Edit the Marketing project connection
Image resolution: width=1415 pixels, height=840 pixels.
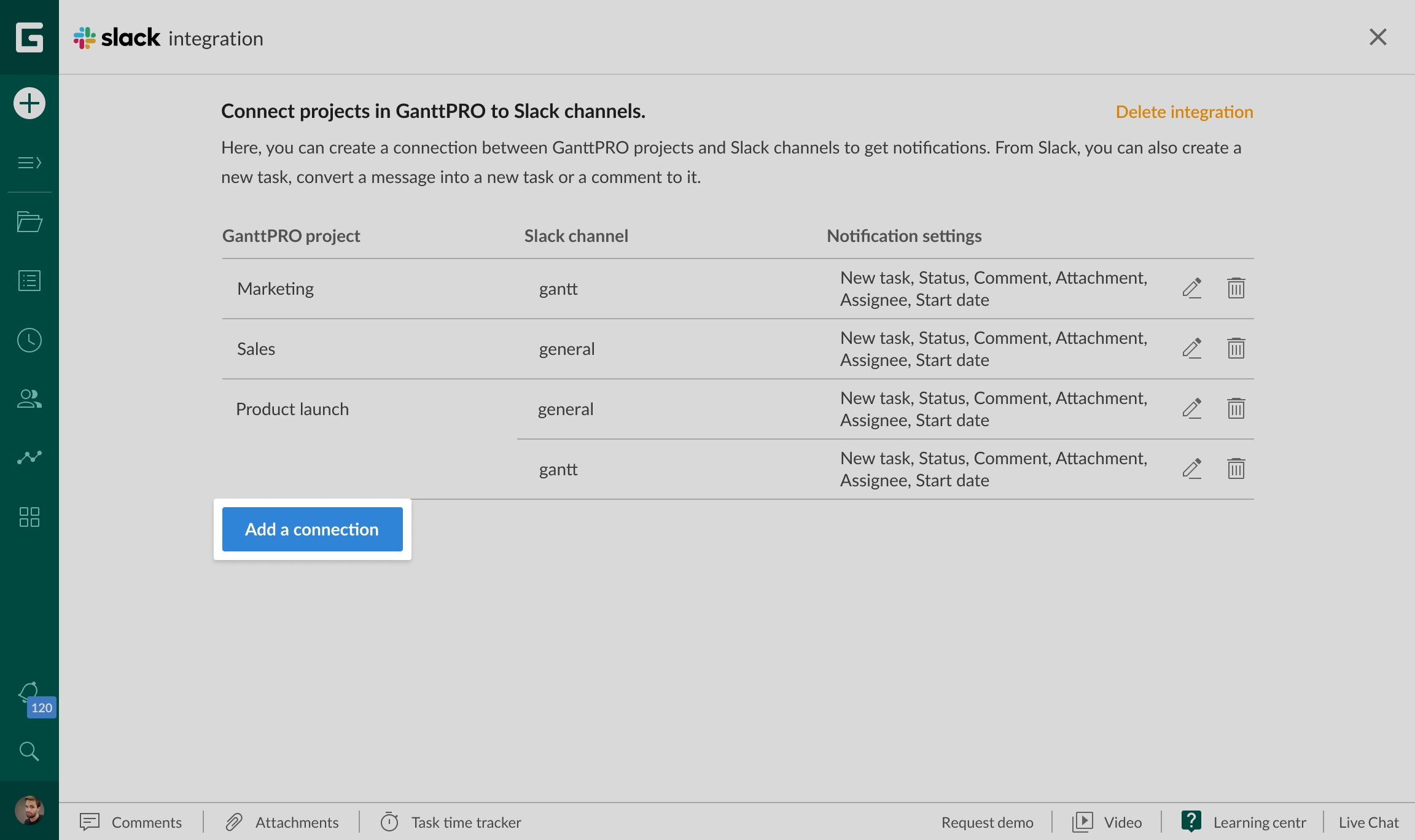click(x=1191, y=288)
